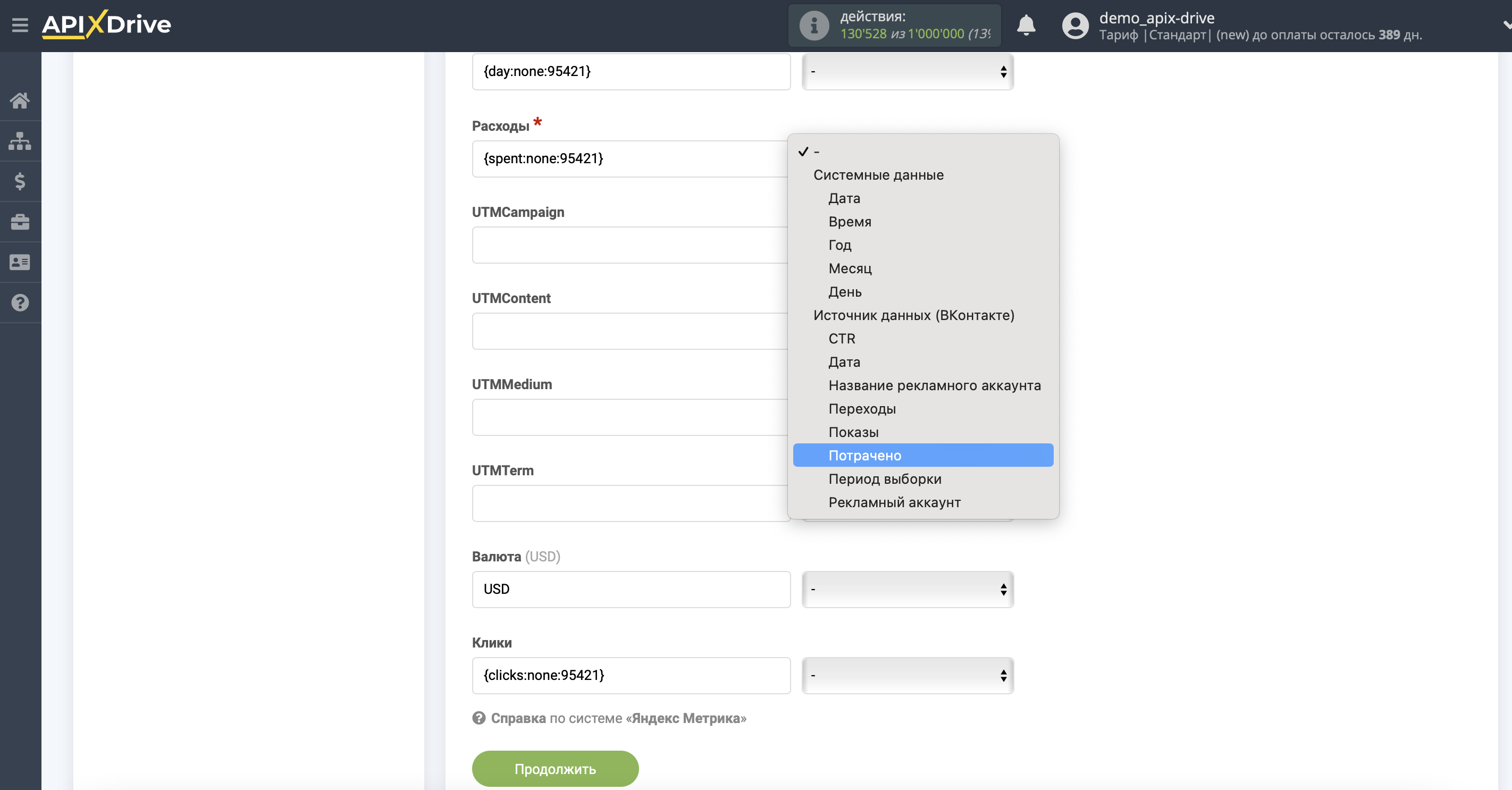
Task: Choose Год option in dropdown
Action: click(923, 245)
